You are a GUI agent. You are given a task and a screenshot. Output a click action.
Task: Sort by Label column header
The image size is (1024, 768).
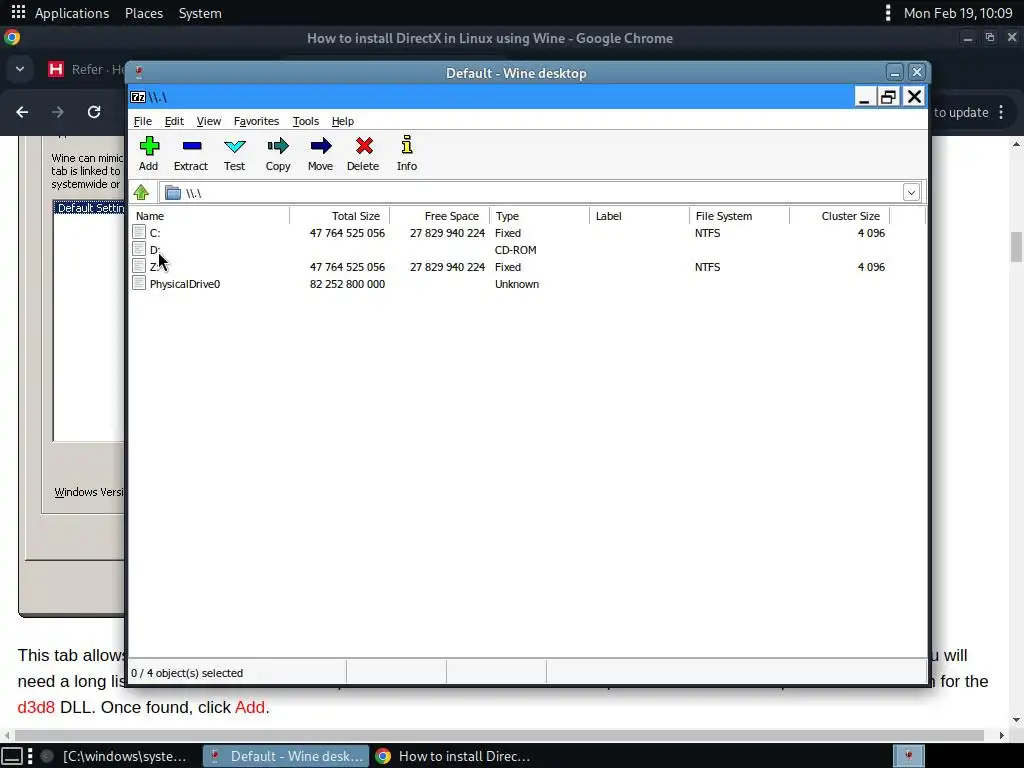tap(639, 216)
